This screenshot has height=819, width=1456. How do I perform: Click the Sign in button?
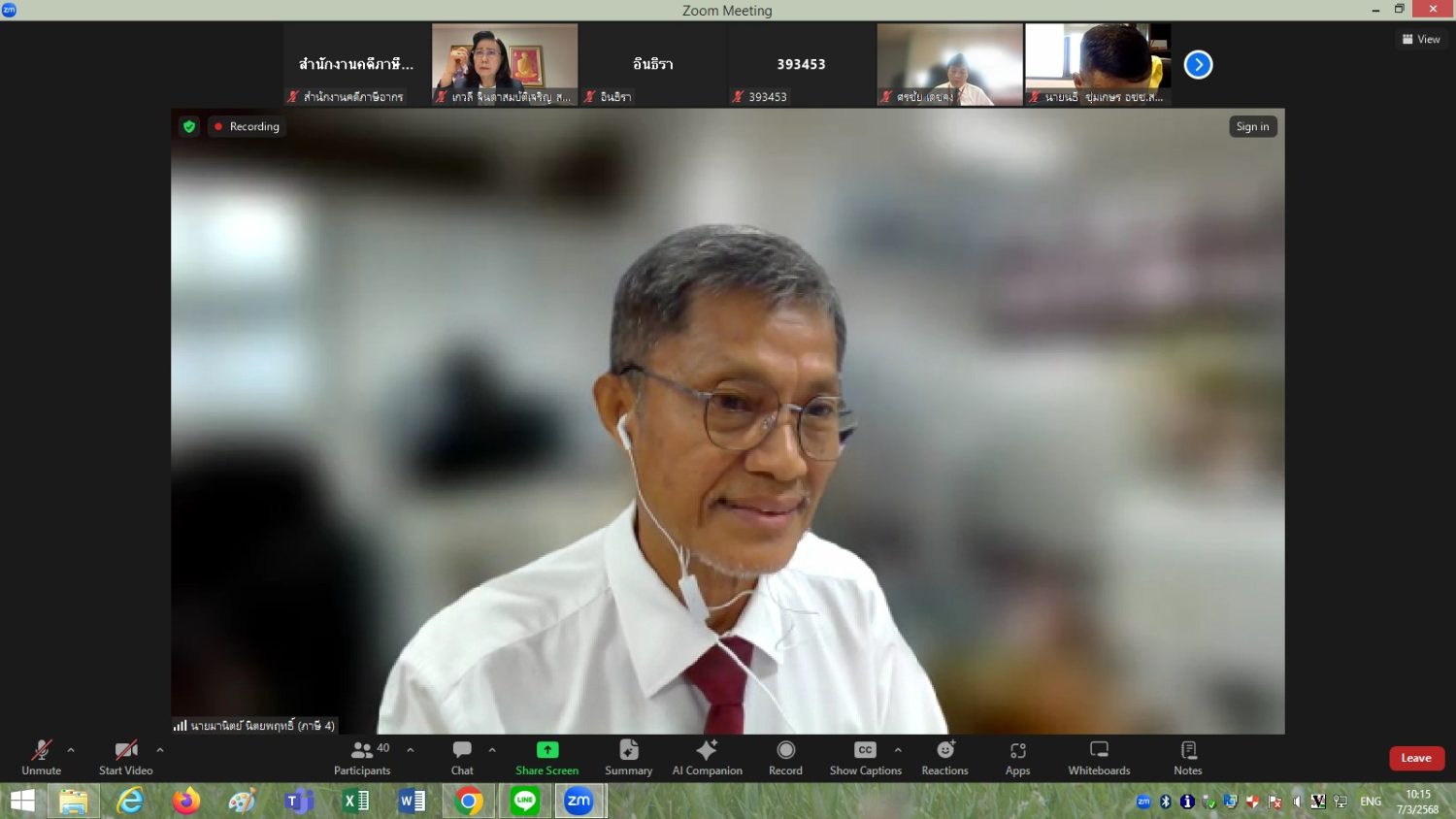click(1252, 126)
